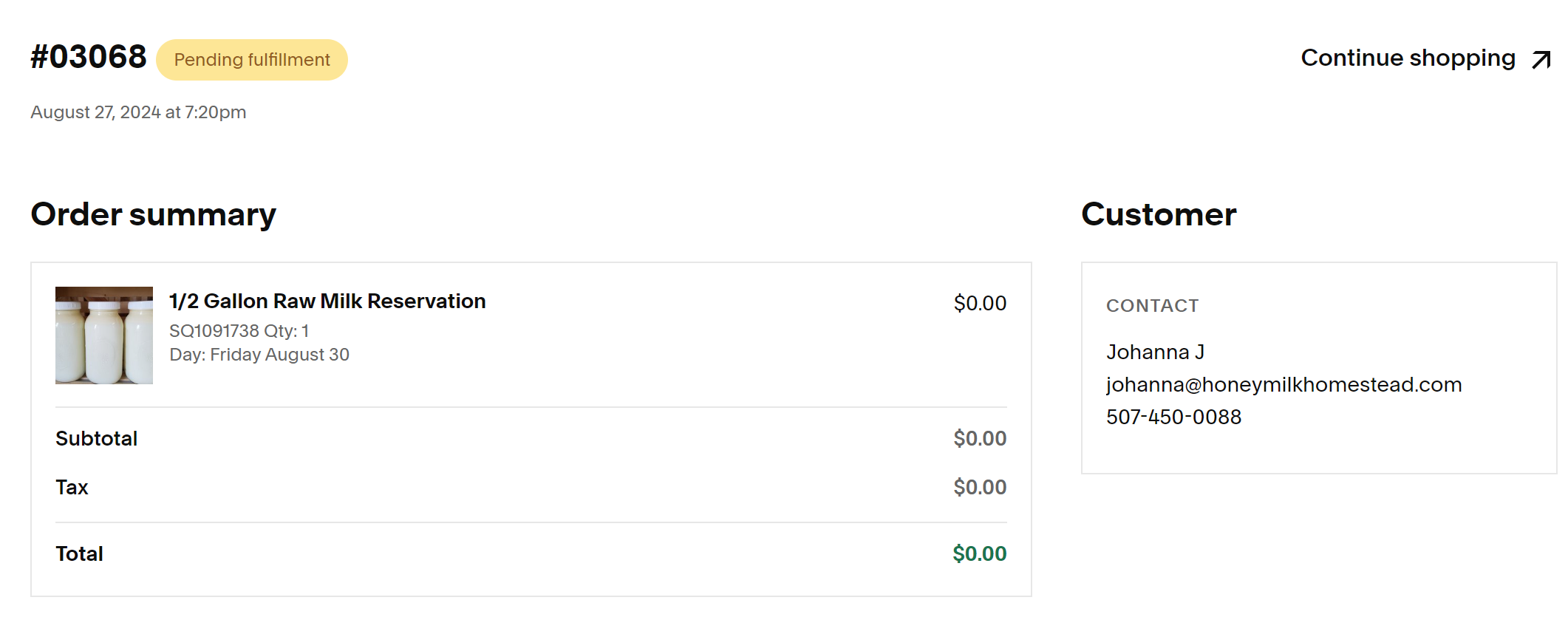The width and height of the screenshot is (1568, 617).
Task: Click the Total row label
Action: 79,553
